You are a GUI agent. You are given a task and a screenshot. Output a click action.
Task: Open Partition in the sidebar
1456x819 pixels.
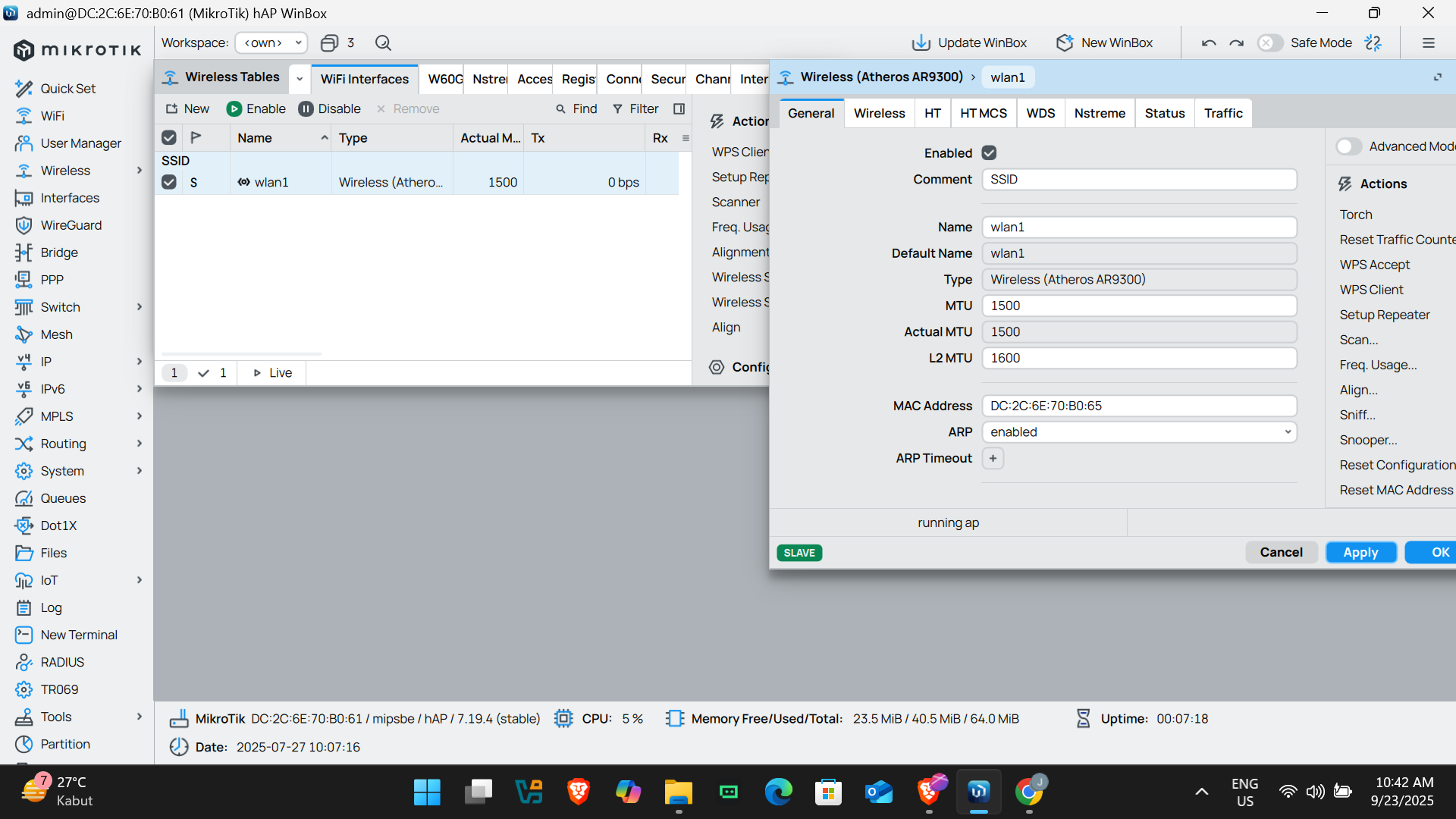[x=65, y=743]
